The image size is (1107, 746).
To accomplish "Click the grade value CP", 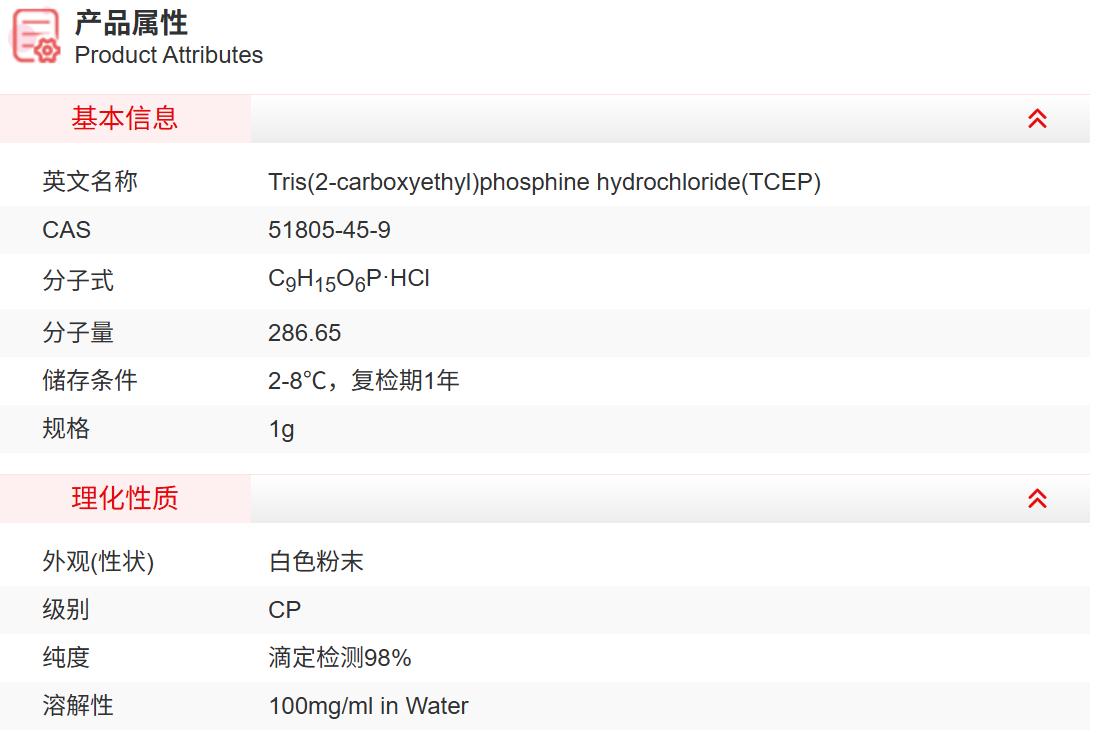I will click(x=284, y=610).
